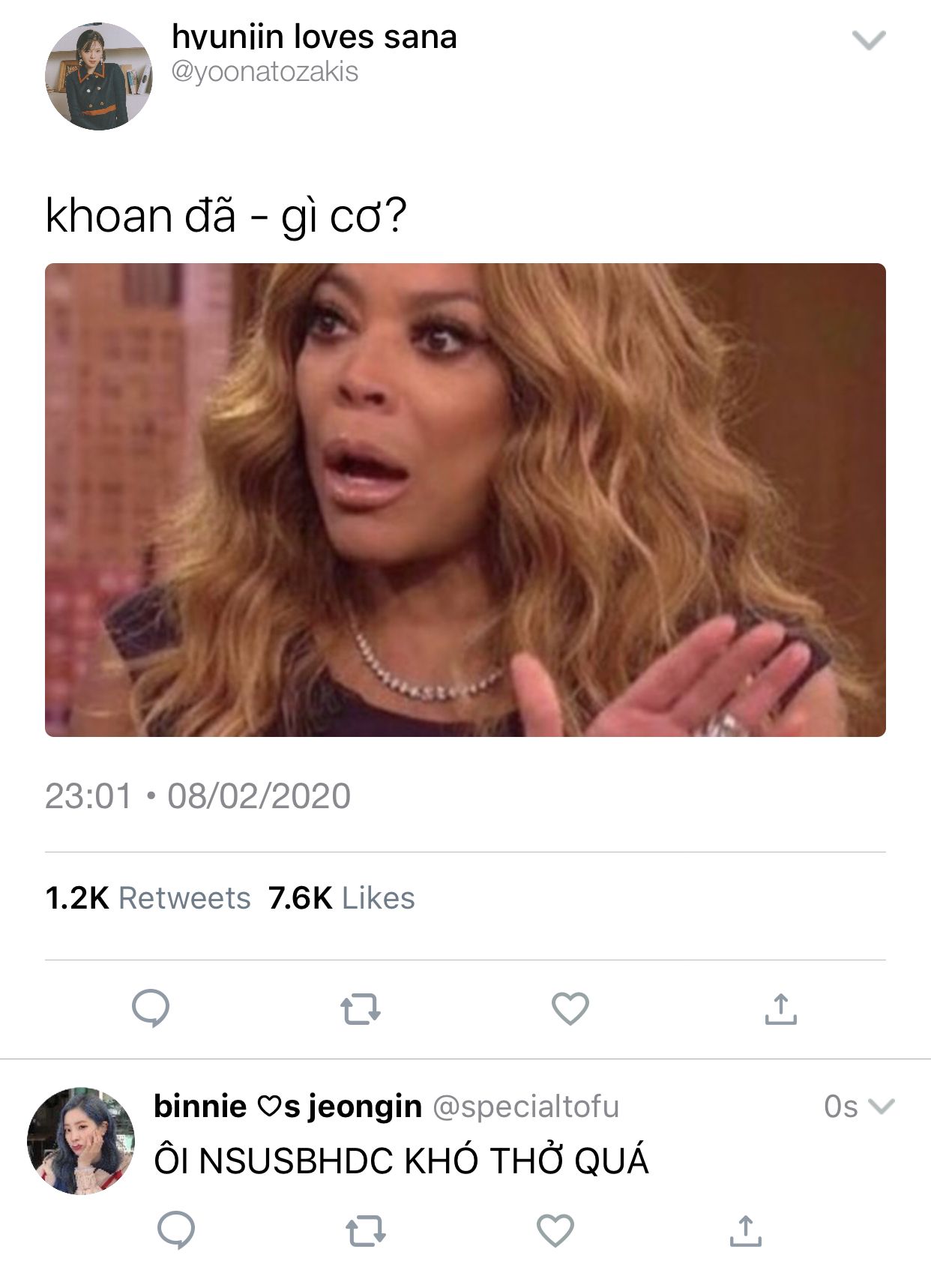Image resolution: width=931 pixels, height=1288 pixels.
Task: Open the @specialtofu handle
Action: (x=526, y=1107)
